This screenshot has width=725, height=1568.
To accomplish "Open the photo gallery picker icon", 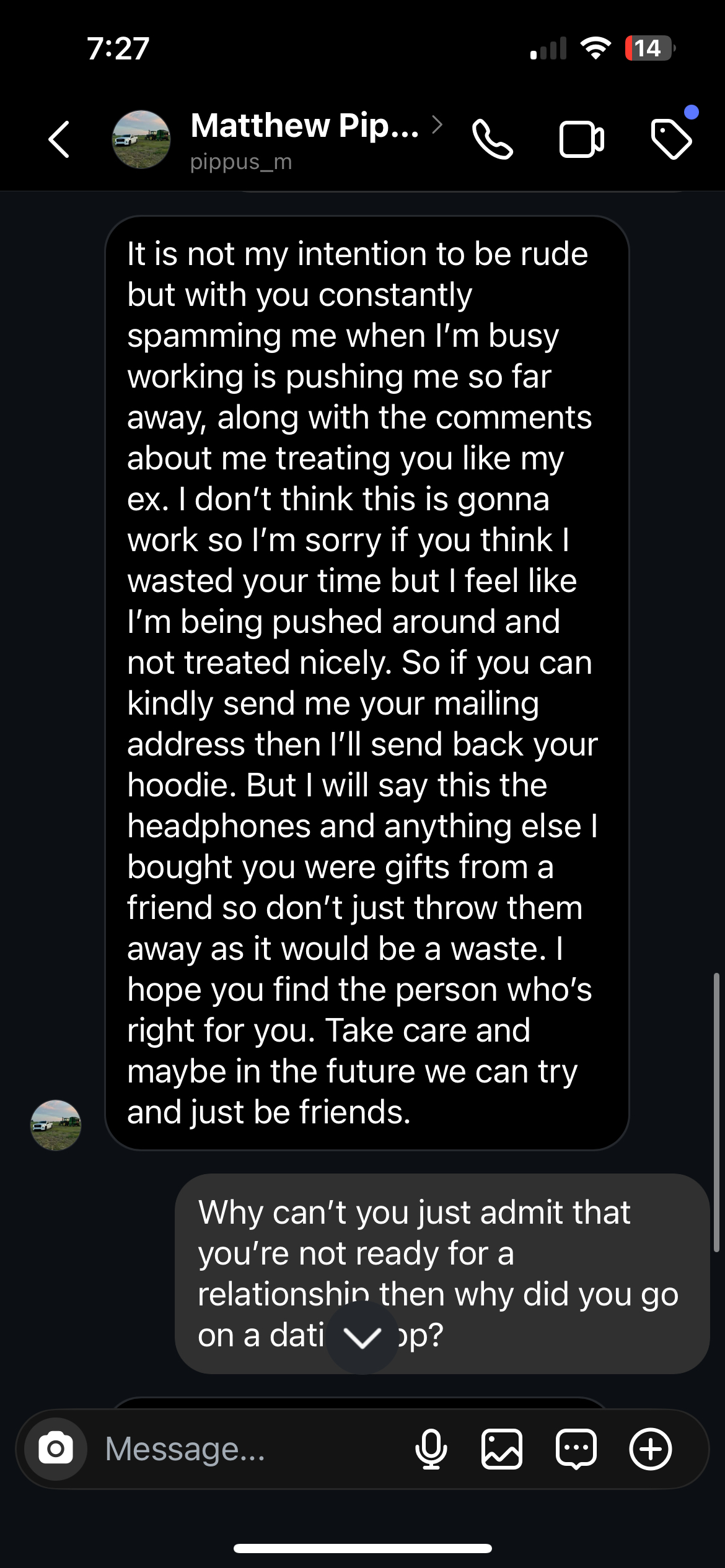I will 502,1448.
